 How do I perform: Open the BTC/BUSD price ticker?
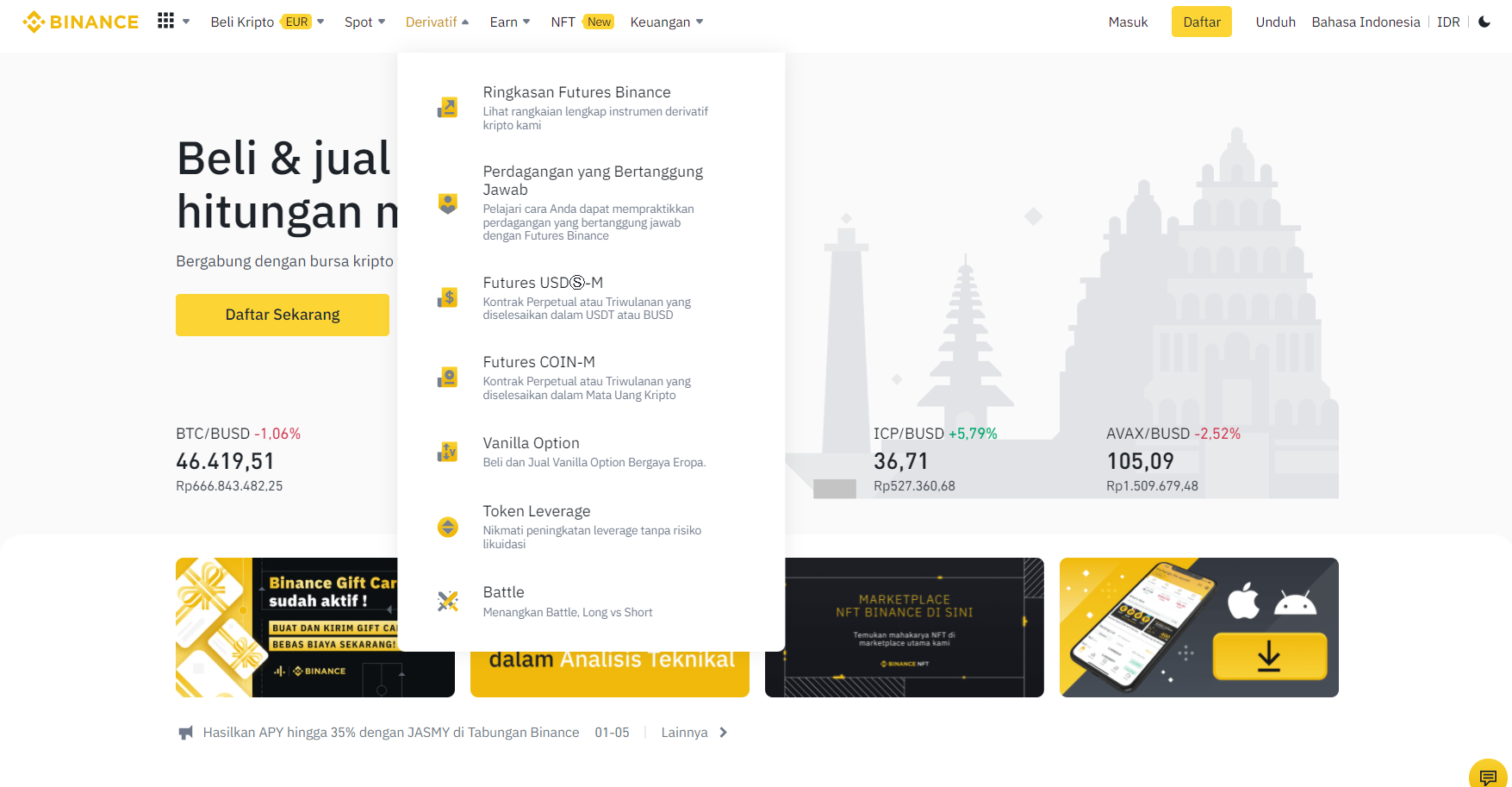click(239, 460)
